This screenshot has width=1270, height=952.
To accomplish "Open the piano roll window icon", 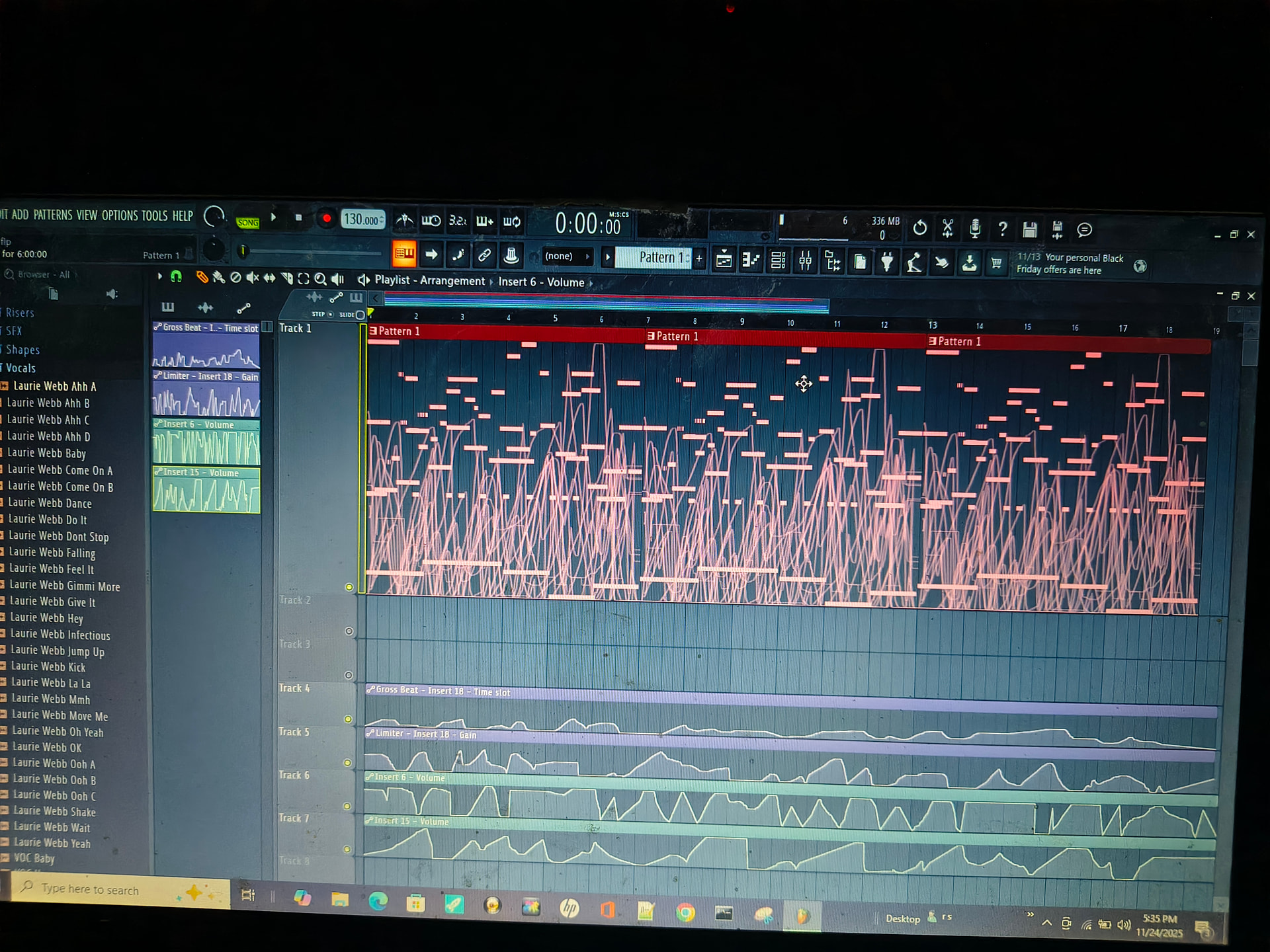I will coord(751,260).
